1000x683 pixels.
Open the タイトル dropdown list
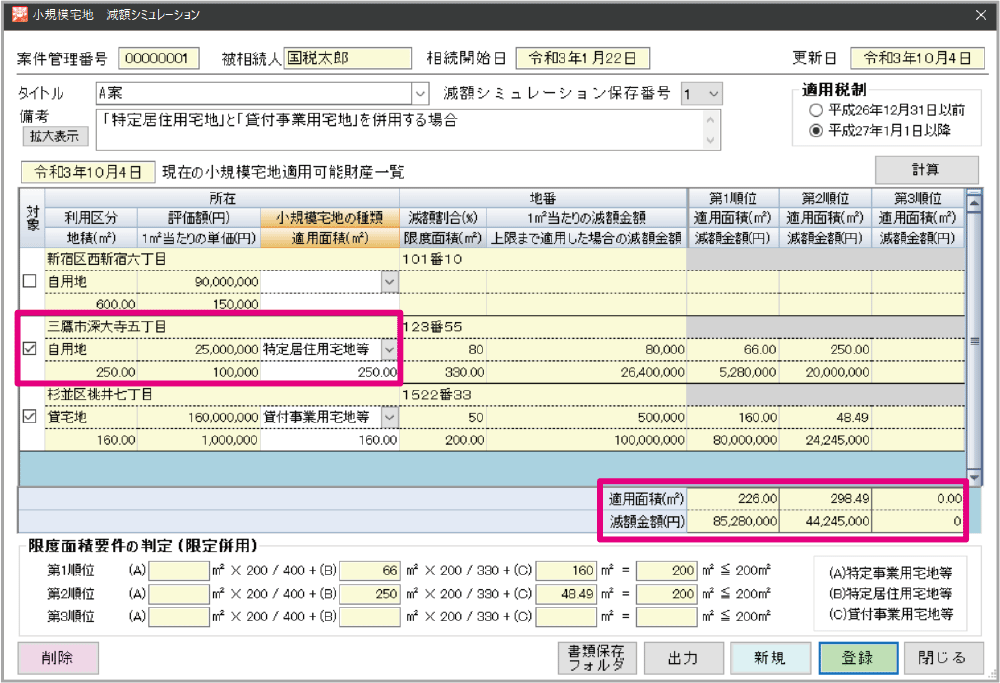tap(419, 93)
